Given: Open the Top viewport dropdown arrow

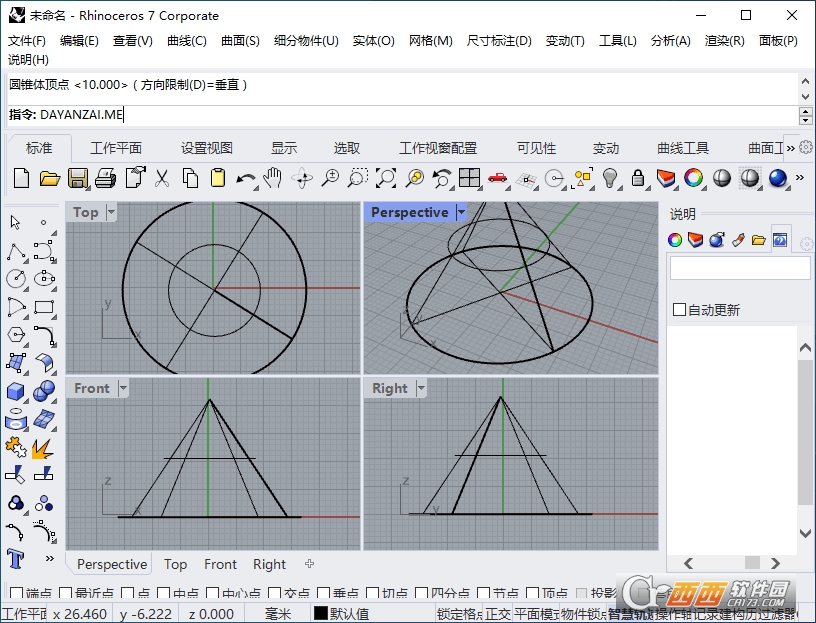Looking at the screenshot, I should tap(111, 212).
